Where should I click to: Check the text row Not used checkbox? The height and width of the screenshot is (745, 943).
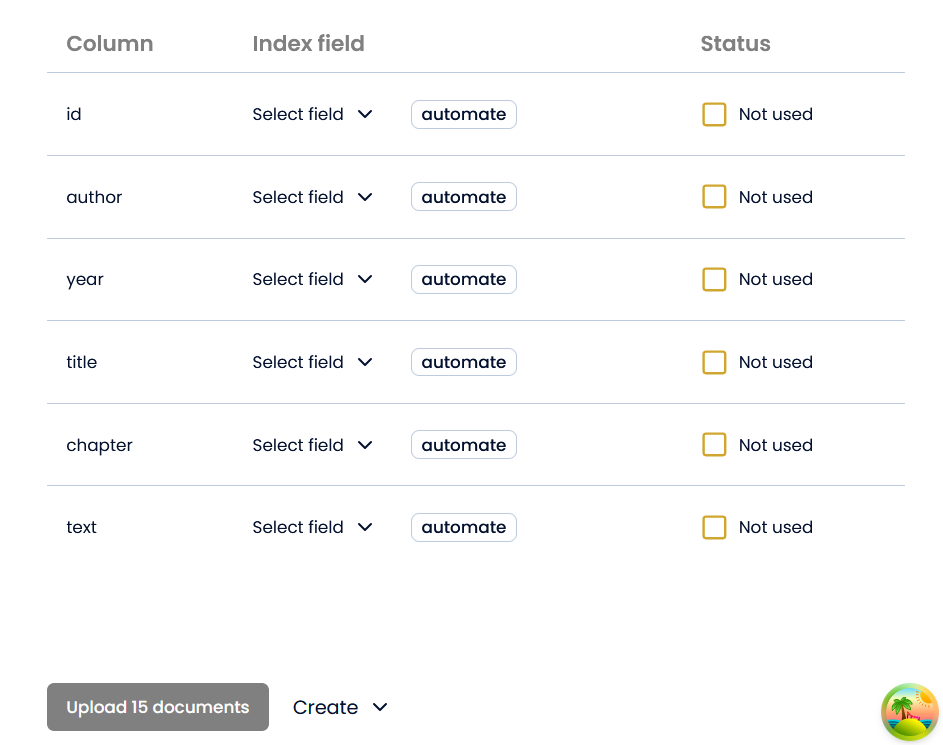click(714, 527)
